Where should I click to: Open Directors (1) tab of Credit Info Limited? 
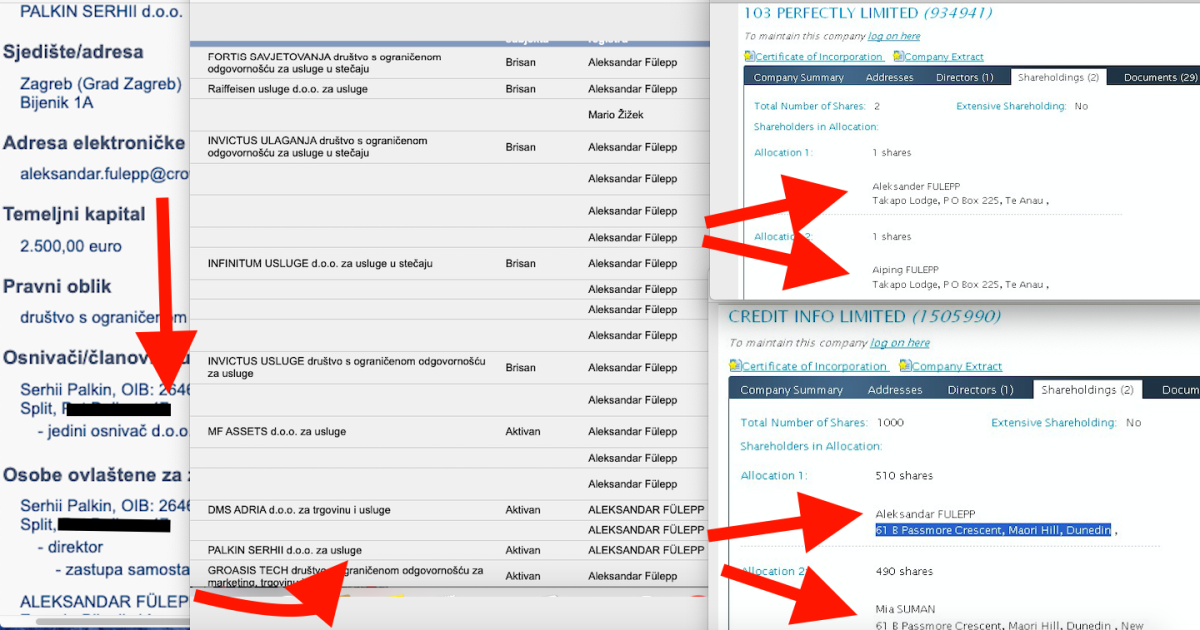coord(980,390)
